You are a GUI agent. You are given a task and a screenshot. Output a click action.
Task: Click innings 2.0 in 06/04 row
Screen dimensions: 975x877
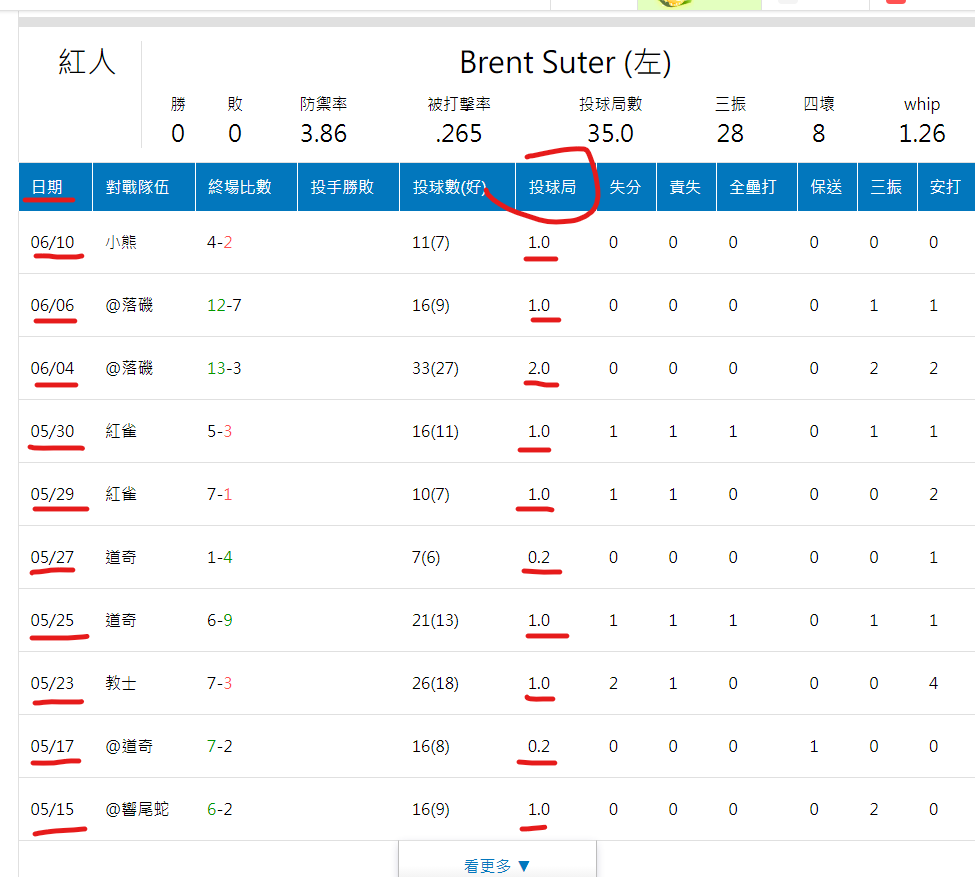tap(538, 368)
